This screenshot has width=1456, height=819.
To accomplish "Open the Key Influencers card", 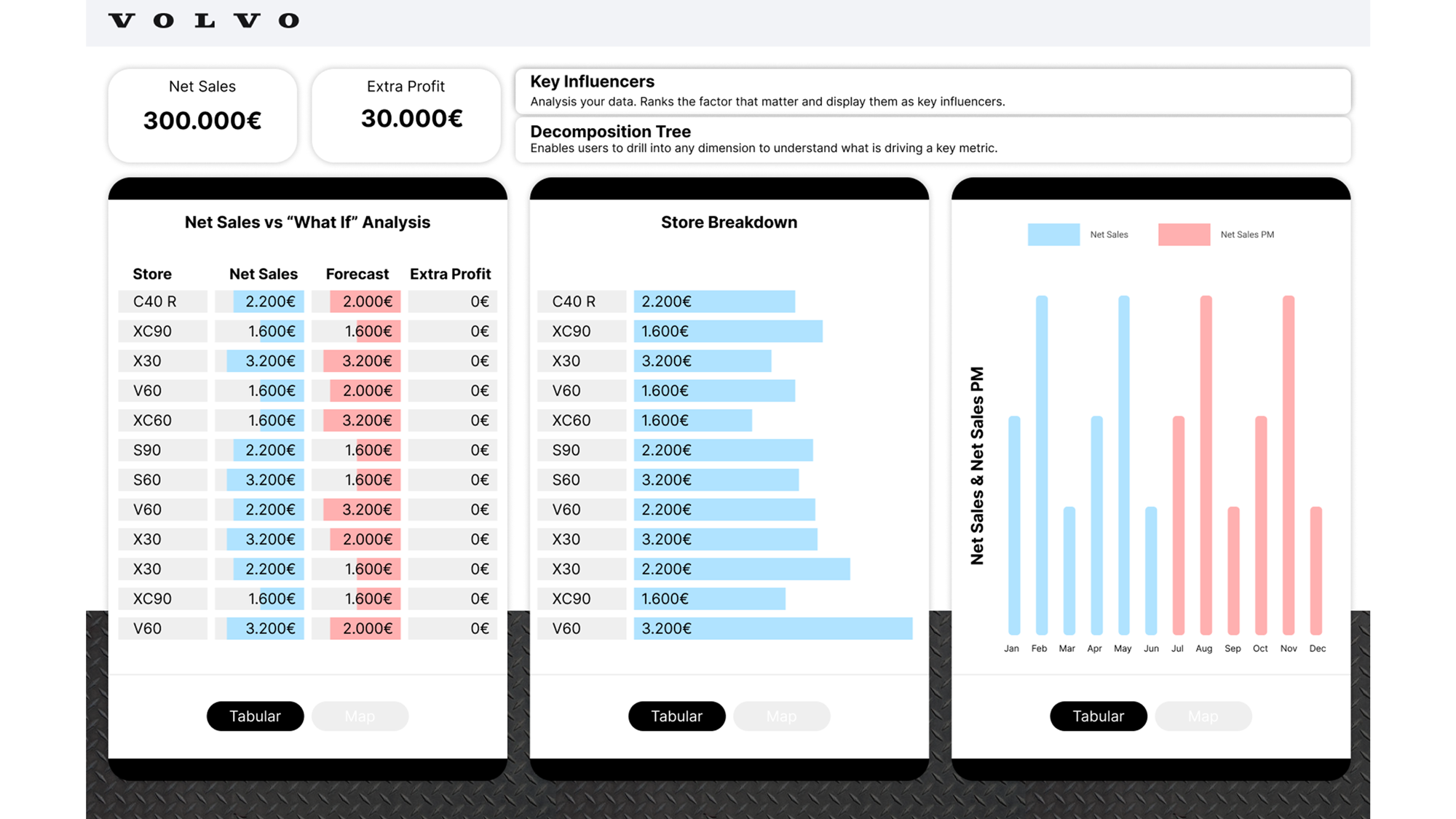I will (933, 91).
